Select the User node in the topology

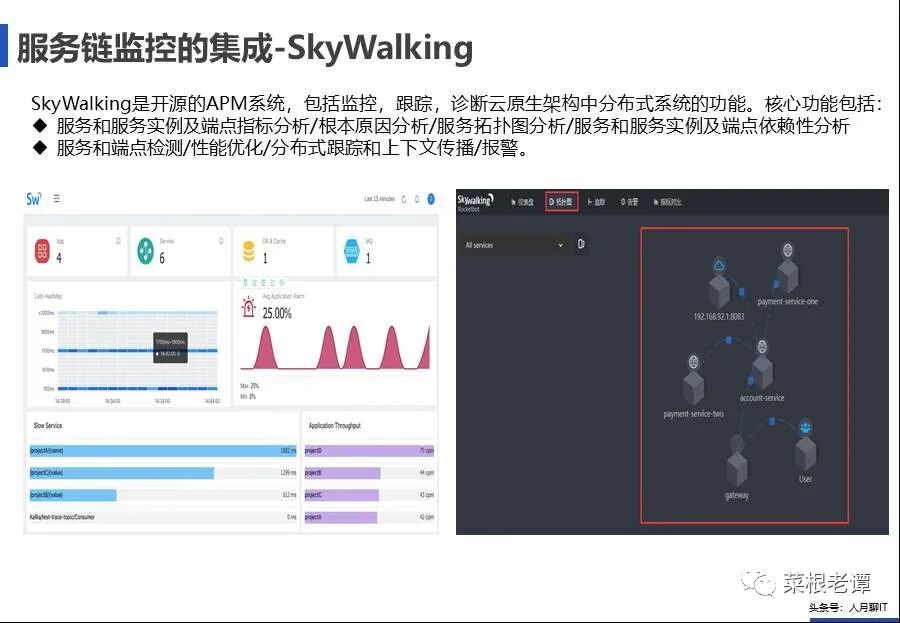[805, 454]
